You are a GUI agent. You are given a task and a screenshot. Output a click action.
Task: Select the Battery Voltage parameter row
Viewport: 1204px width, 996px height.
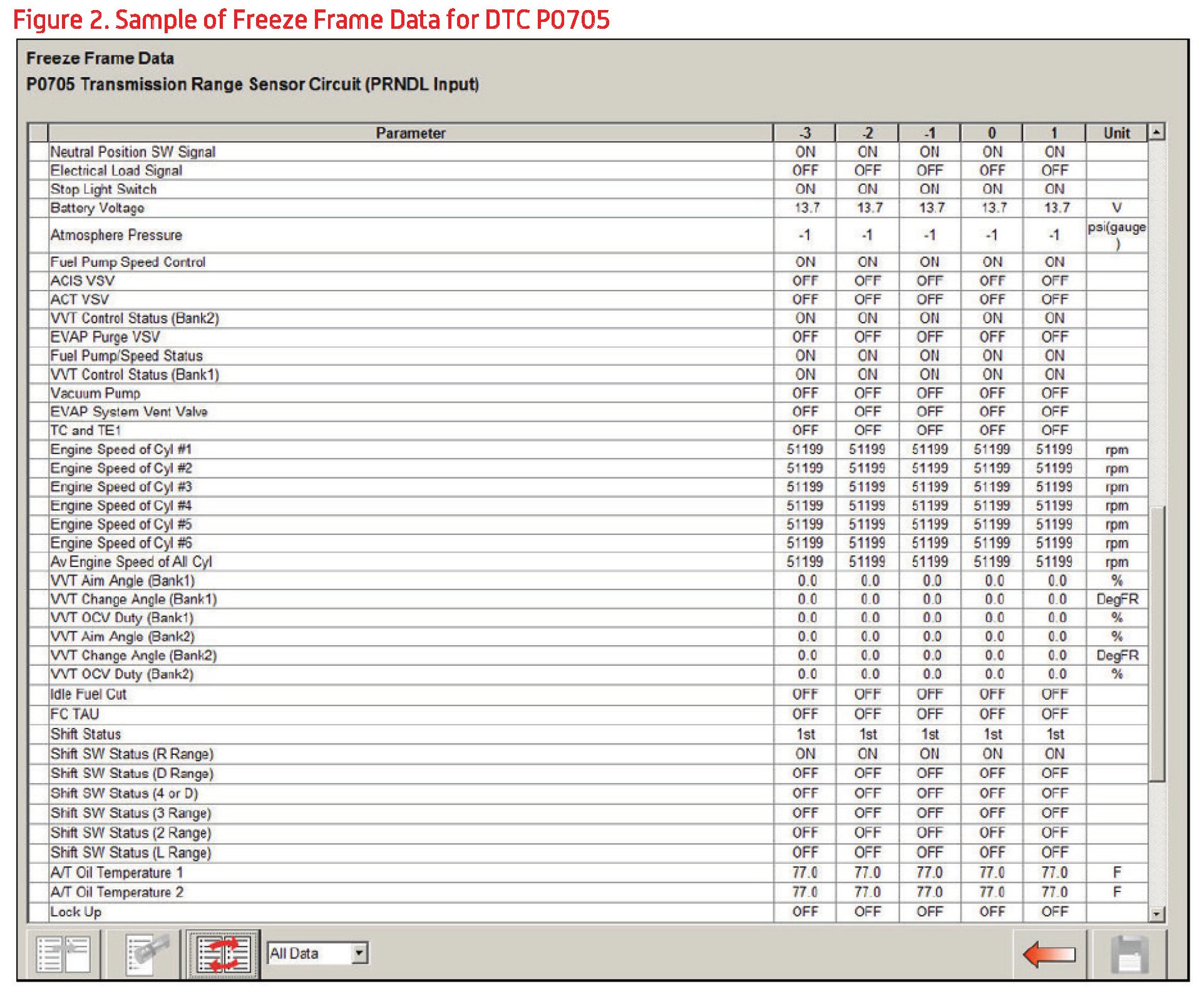(x=97, y=208)
